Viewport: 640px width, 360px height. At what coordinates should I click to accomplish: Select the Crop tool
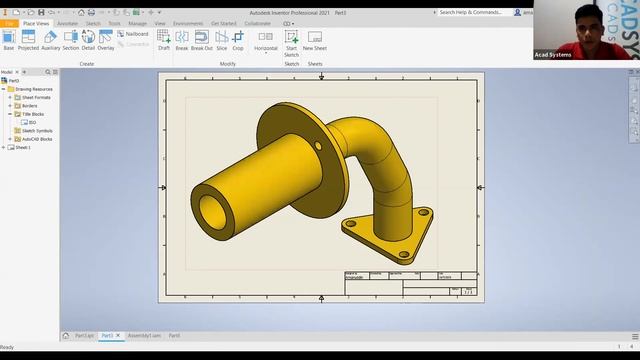[x=238, y=40]
